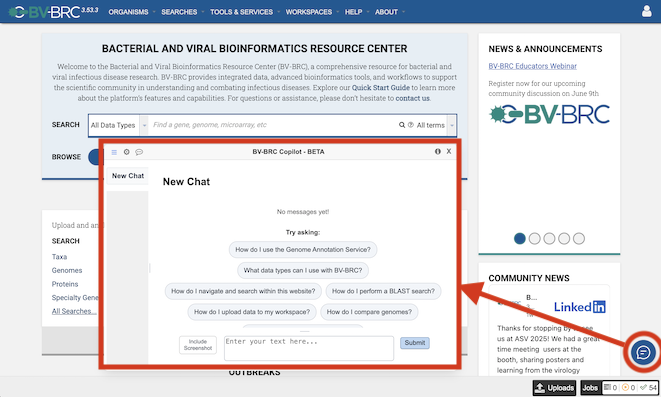Open the Help menu
661x397 pixels.
click(x=353, y=12)
